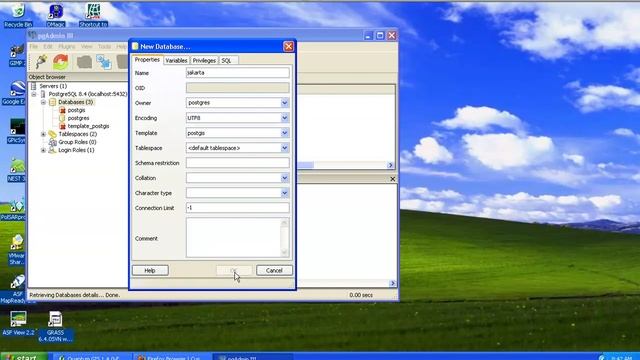Open the OMagic desktop shortcut

point(56,16)
